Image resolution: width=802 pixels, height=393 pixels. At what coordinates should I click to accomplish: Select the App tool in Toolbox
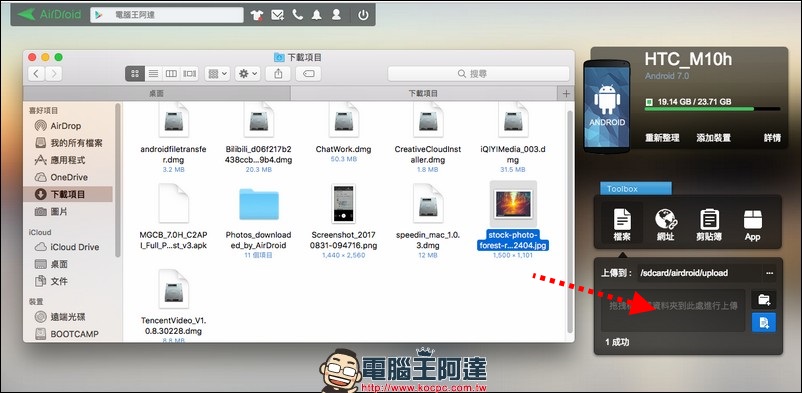(x=752, y=225)
